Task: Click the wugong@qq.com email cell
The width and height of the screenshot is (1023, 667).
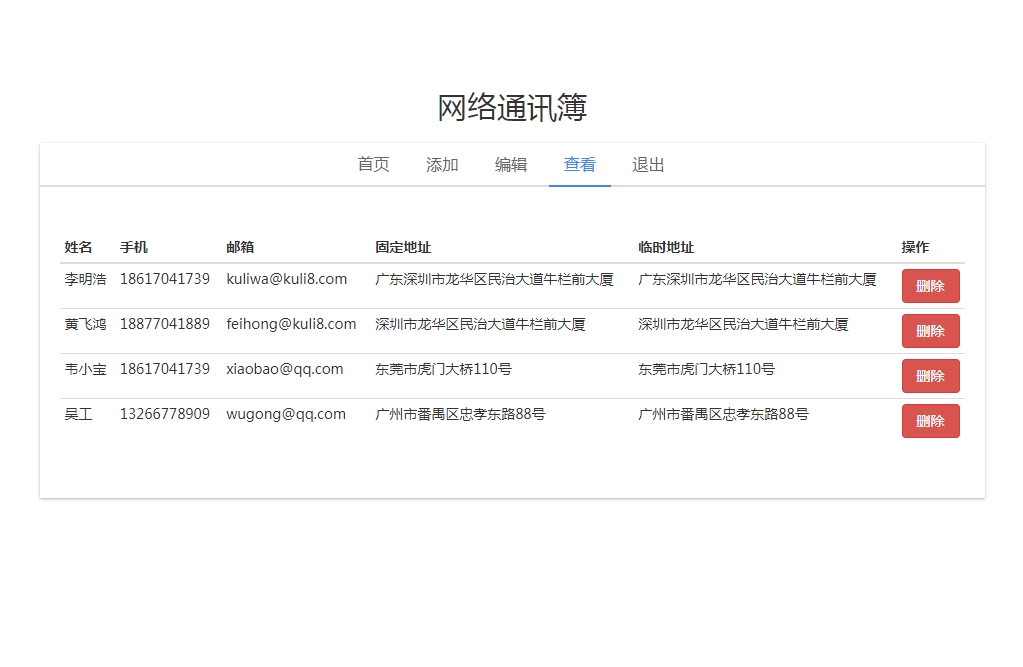Action: (x=286, y=414)
